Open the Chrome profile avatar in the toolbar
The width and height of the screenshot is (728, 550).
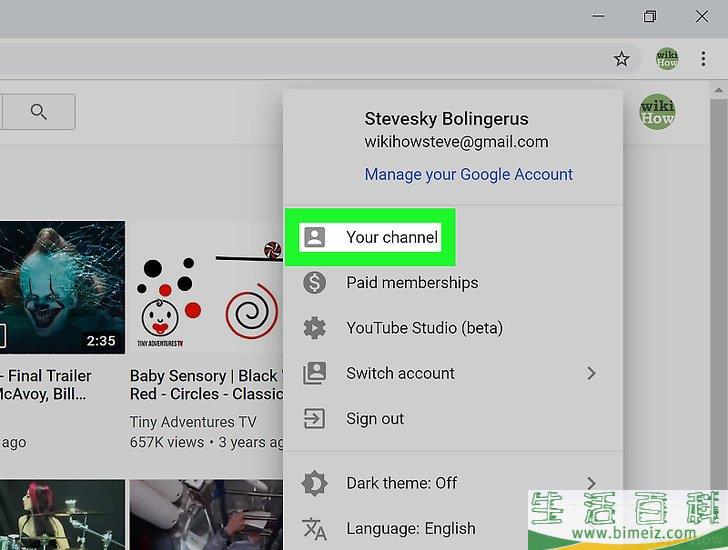tap(667, 59)
